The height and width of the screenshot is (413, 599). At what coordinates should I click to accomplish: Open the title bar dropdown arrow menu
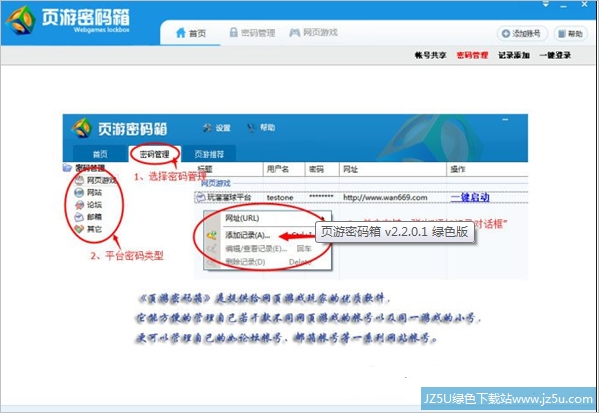pos(546,5)
